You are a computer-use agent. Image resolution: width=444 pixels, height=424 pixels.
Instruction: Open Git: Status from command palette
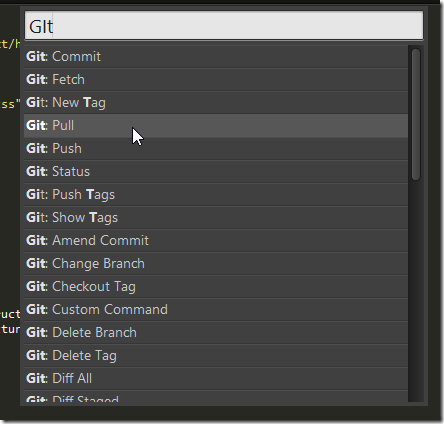(216, 172)
